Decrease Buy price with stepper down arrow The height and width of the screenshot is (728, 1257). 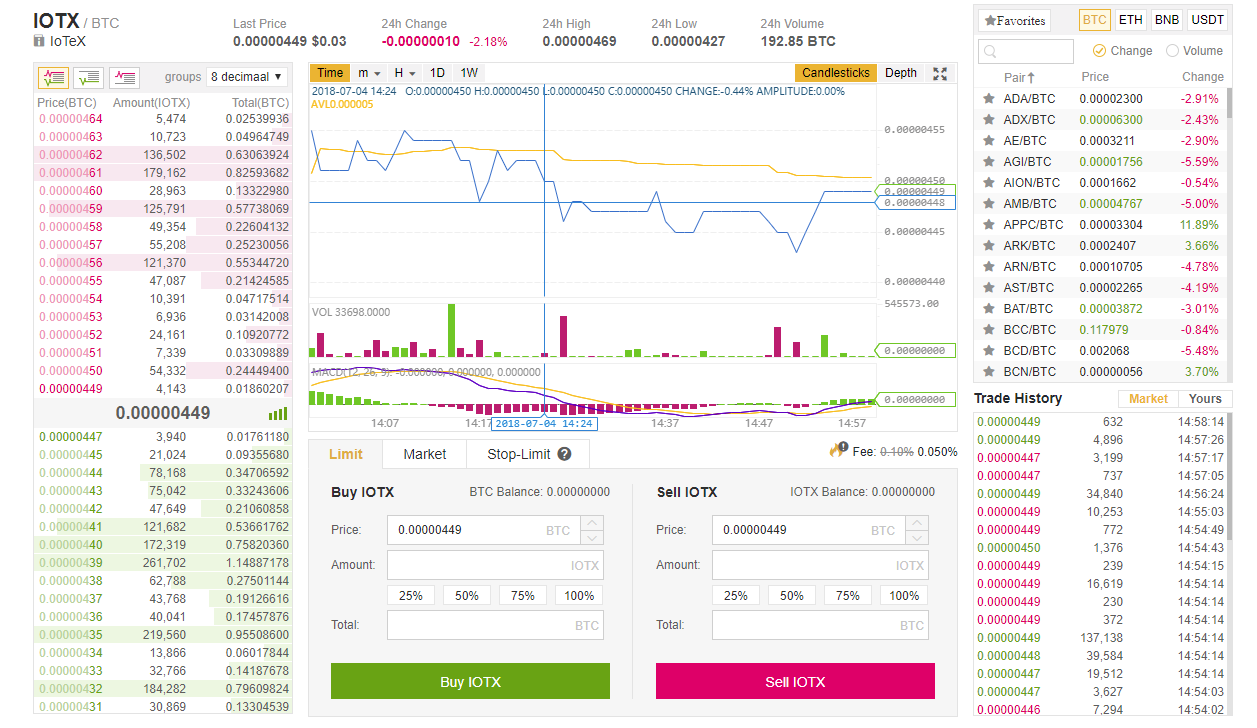point(592,537)
